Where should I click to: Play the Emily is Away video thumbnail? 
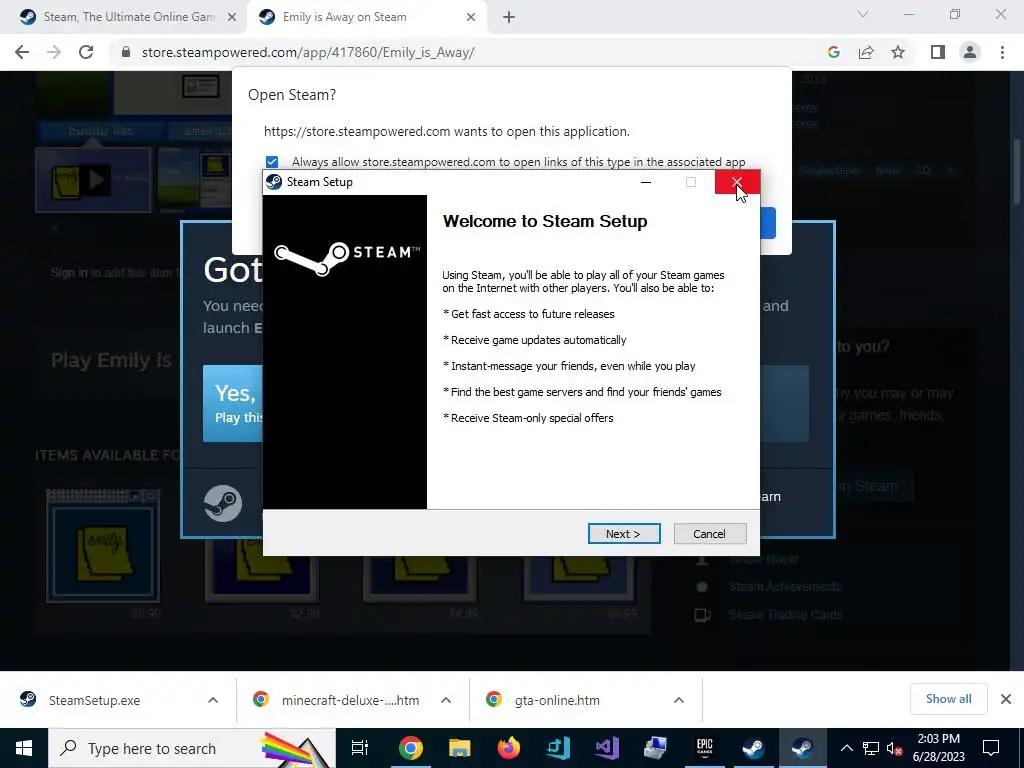tap(93, 180)
